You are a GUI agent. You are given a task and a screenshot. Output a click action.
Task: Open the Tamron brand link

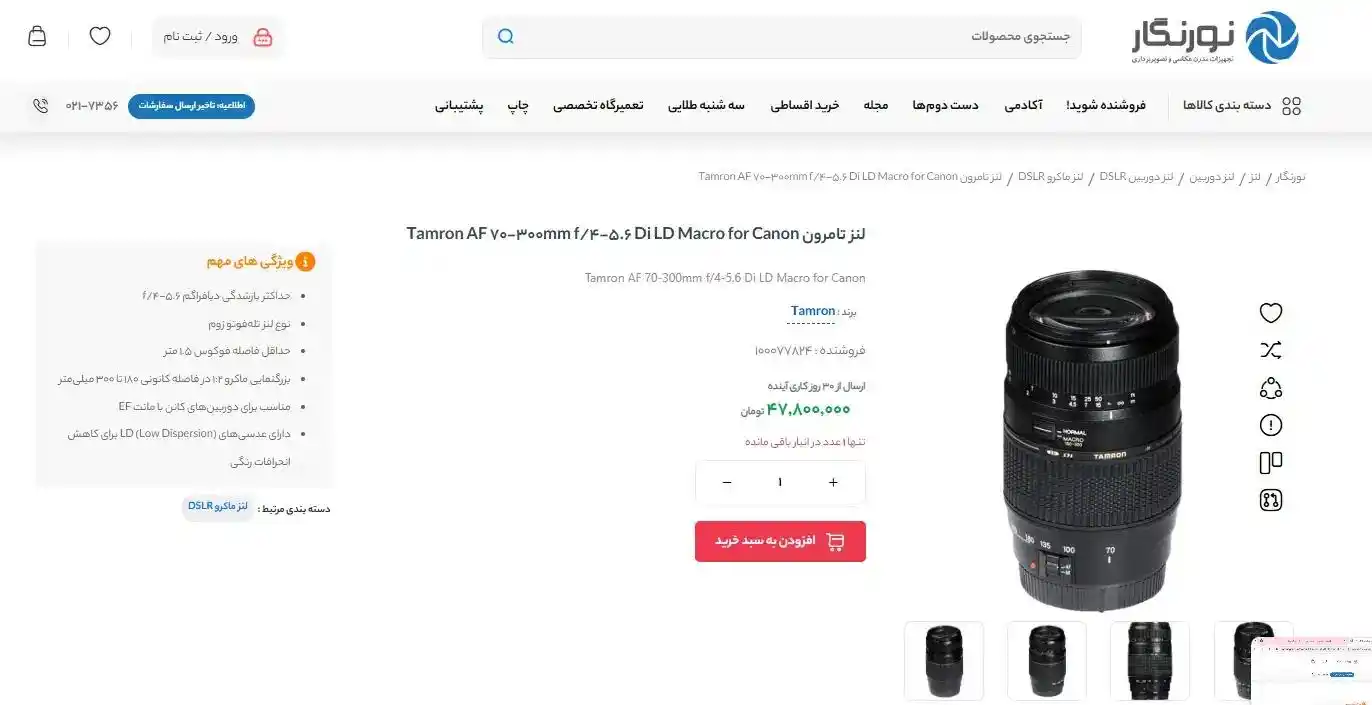point(812,311)
